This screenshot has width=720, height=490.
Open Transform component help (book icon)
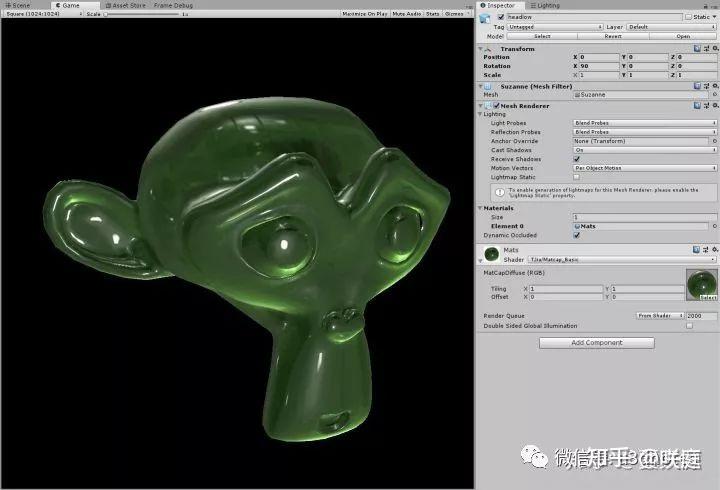pos(697,48)
